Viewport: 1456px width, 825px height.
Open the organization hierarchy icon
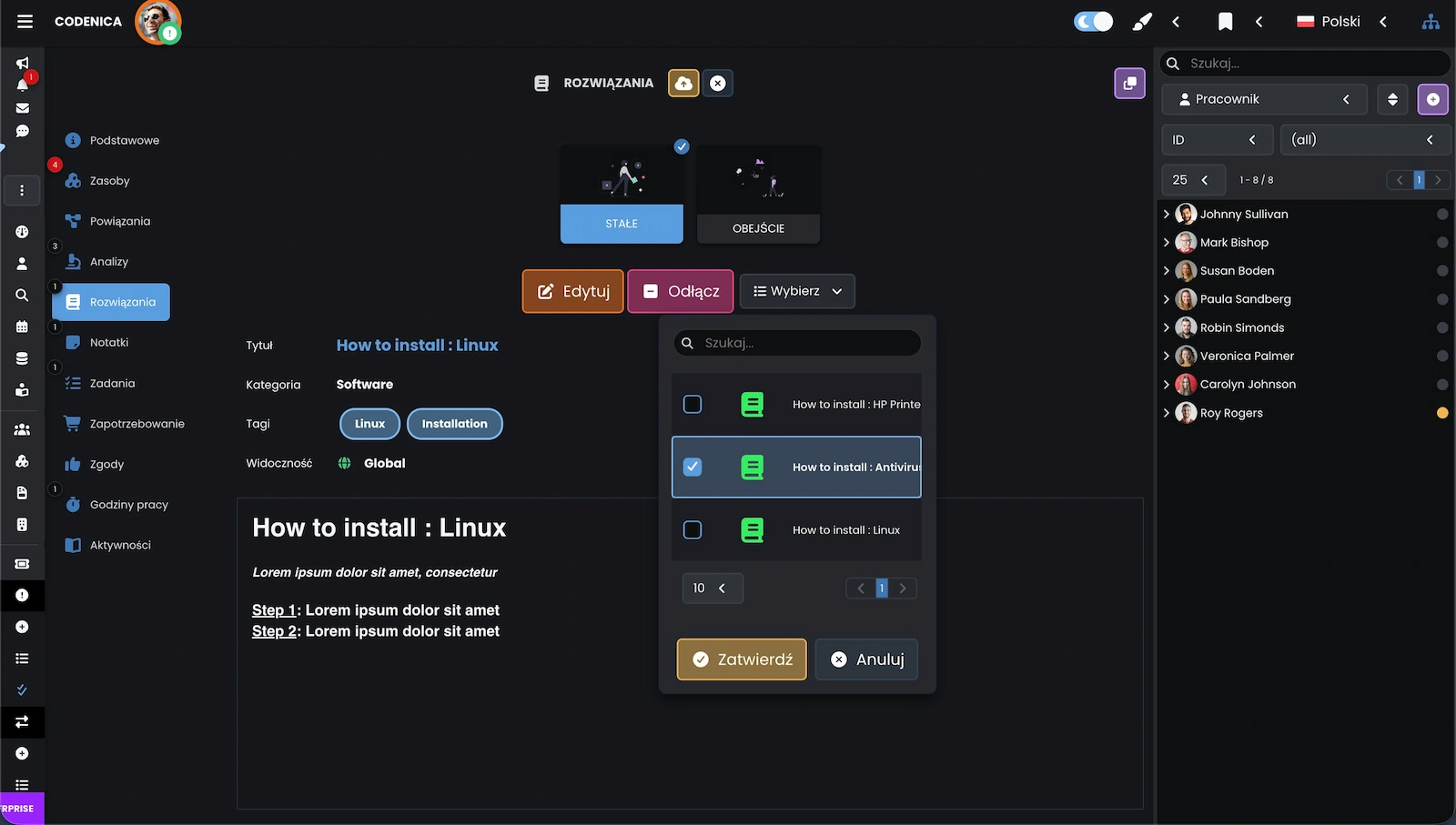coord(1431,22)
